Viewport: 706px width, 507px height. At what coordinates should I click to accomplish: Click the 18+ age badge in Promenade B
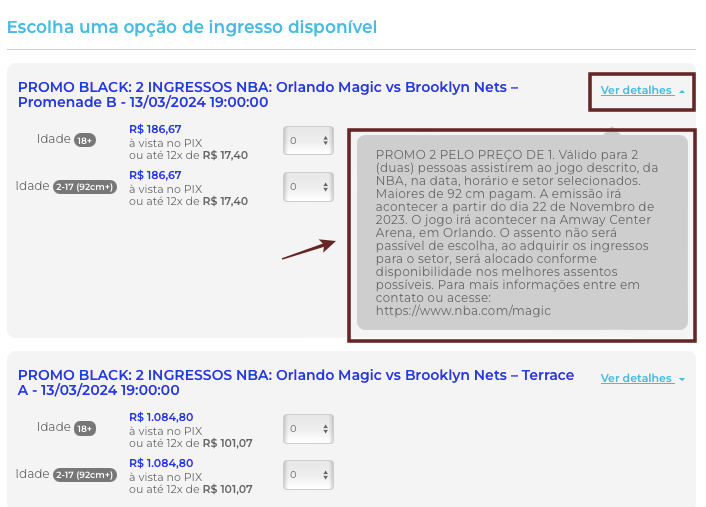pyautogui.click(x=85, y=140)
